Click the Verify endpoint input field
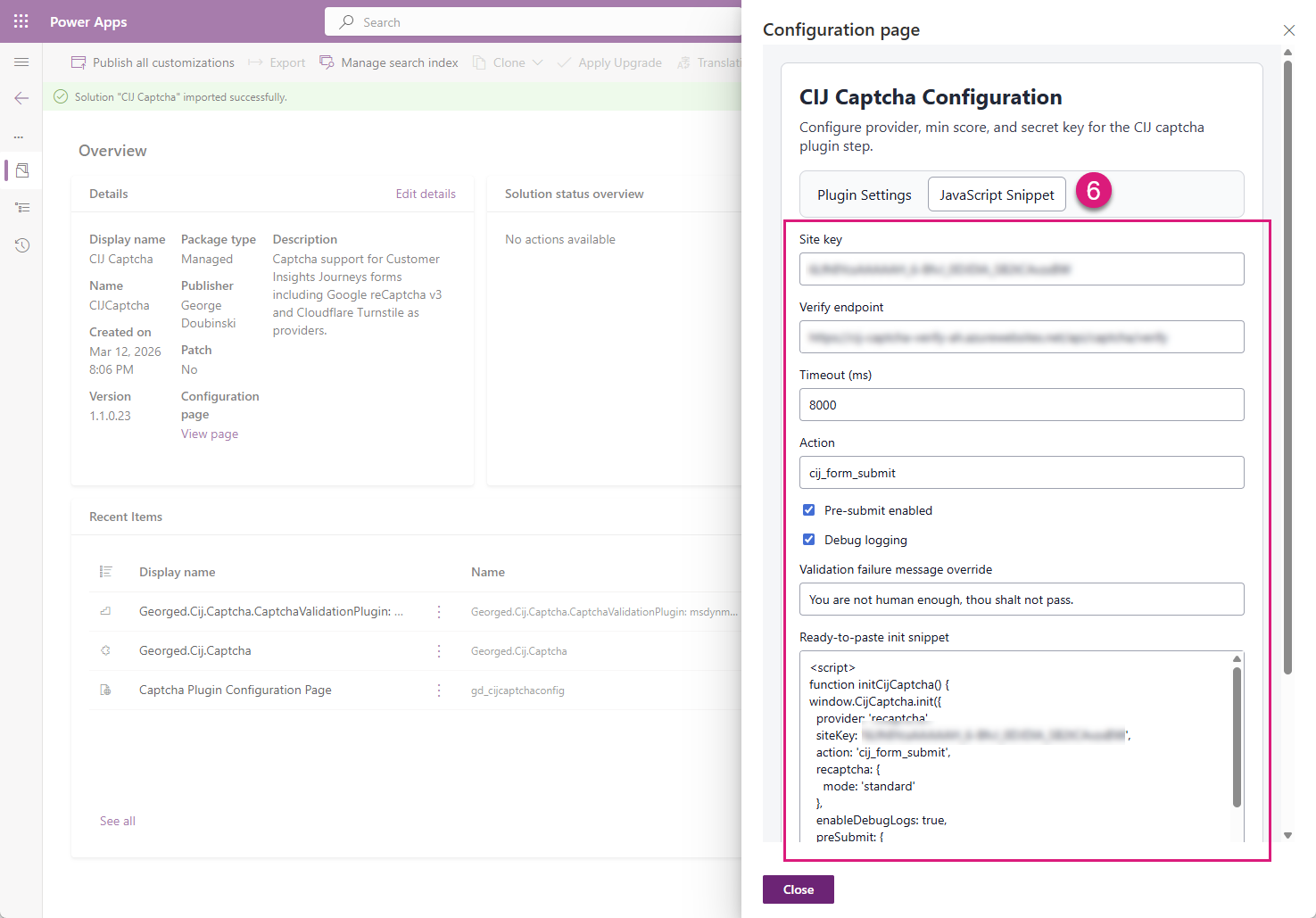The height and width of the screenshot is (918, 1316). (1022, 336)
